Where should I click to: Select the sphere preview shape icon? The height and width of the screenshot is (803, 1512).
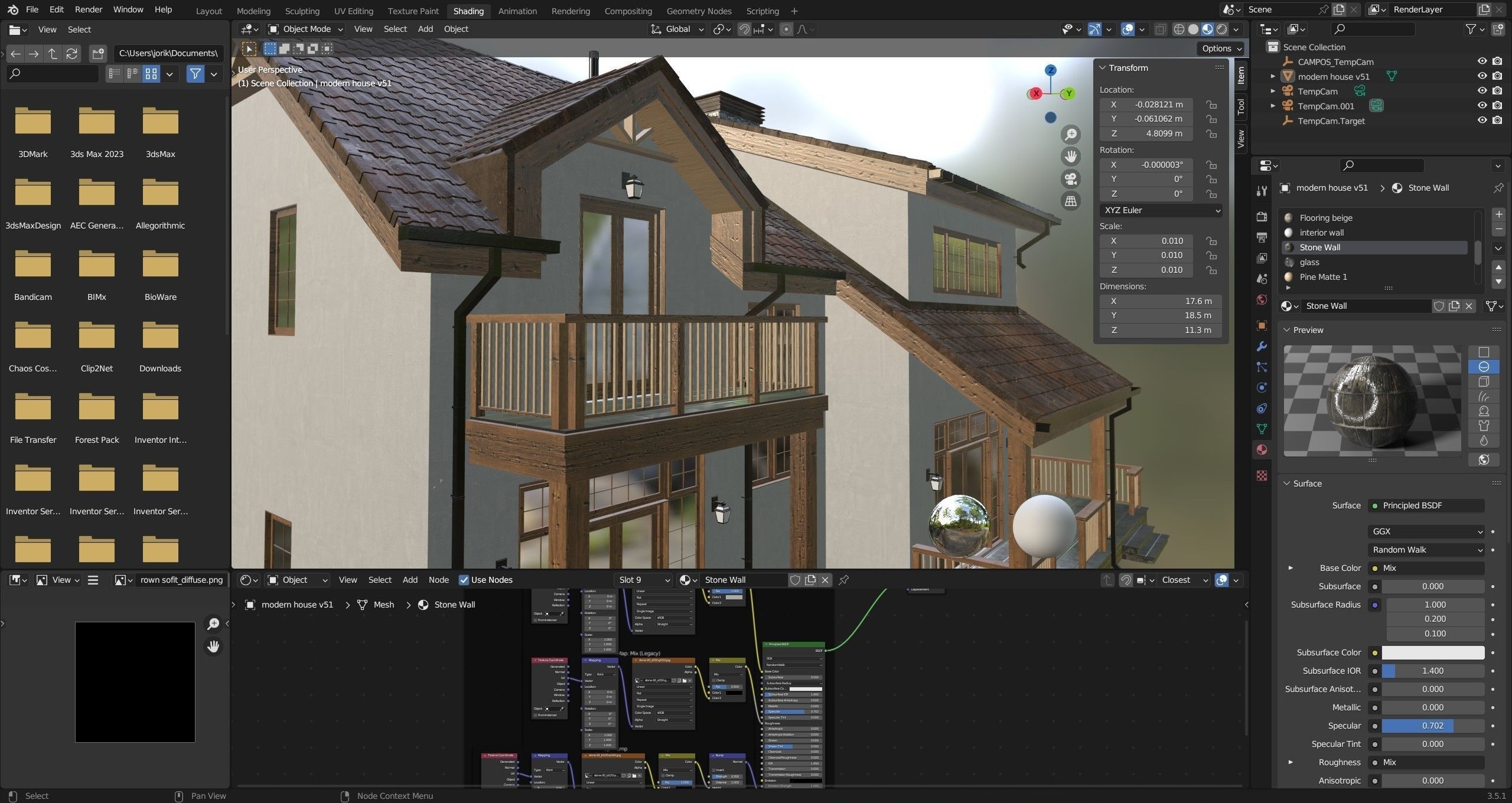[x=1484, y=367]
